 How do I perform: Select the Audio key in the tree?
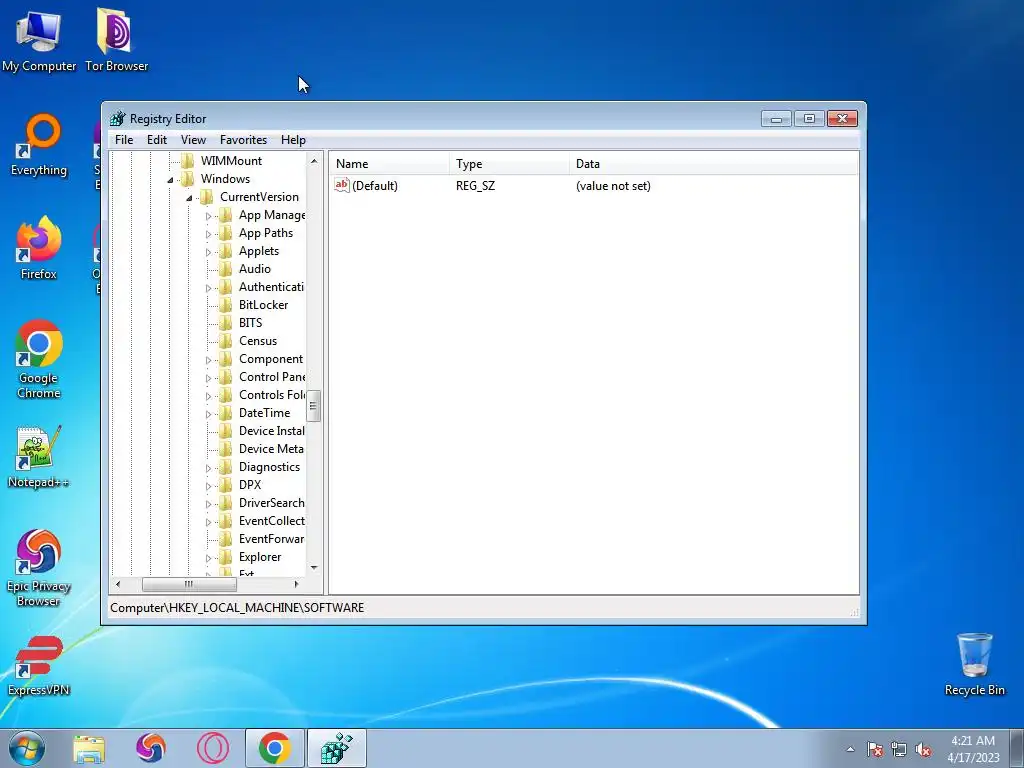coord(255,269)
